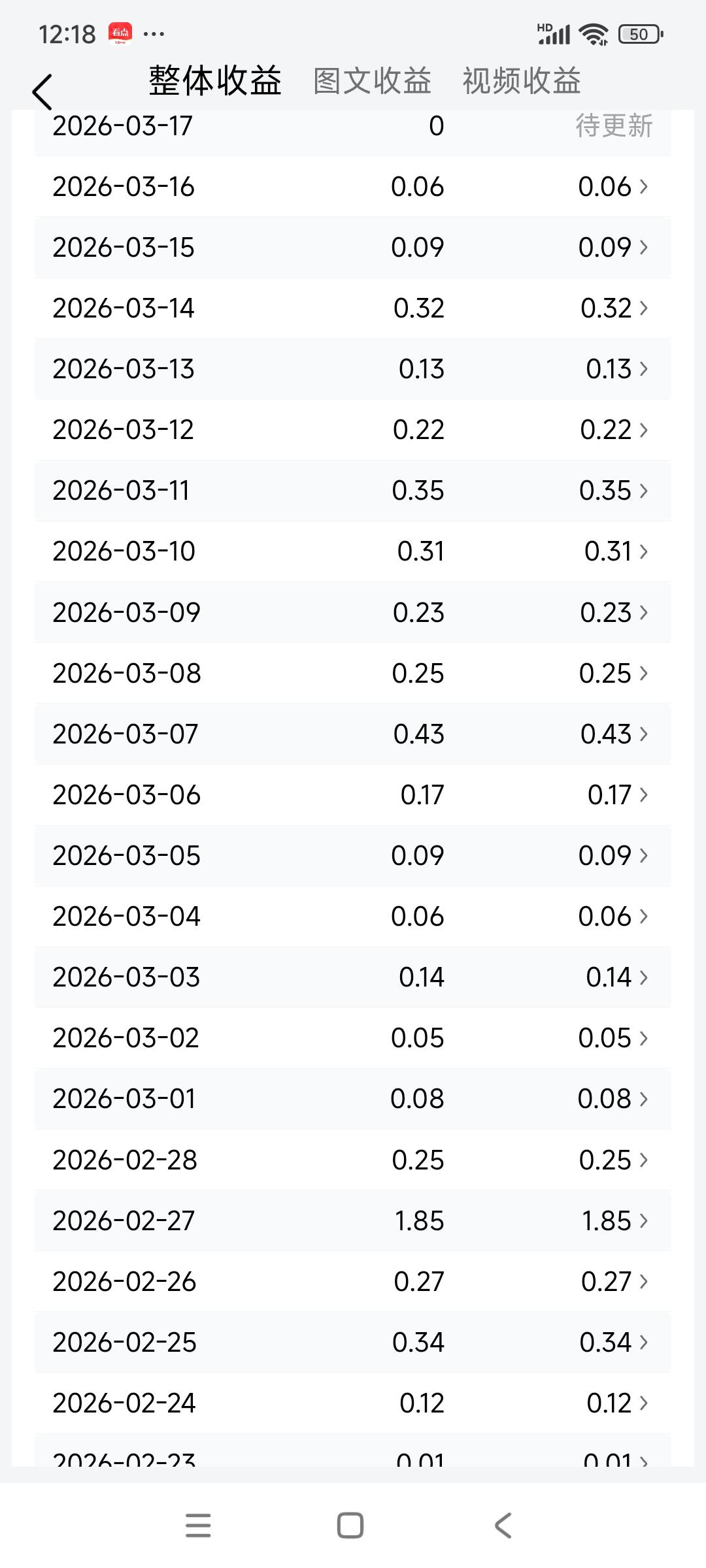The width and height of the screenshot is (706, 1568).
Task: Select the 2026-03-14 date row
Action: coord(124,308)
